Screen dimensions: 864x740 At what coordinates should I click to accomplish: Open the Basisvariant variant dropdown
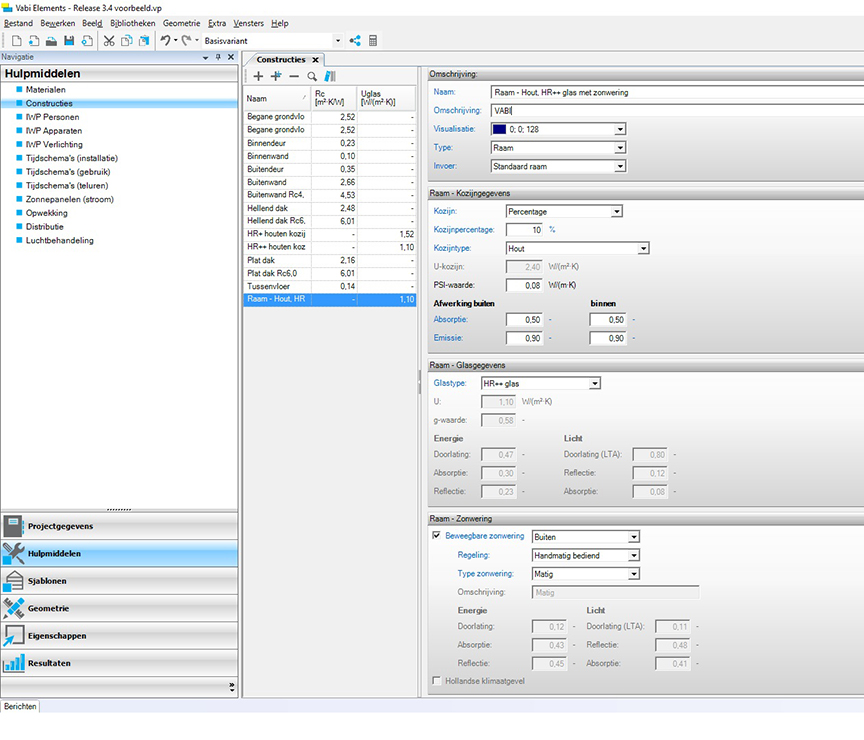tap(338, 41)
